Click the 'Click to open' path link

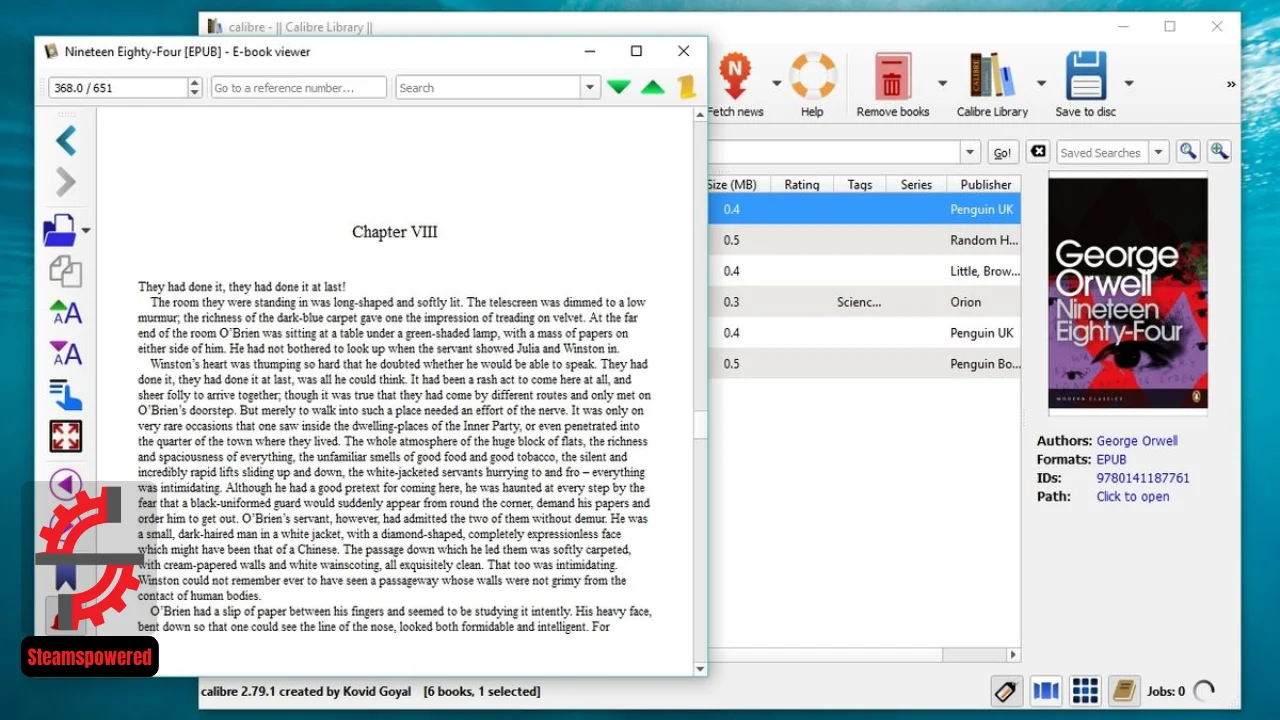pyautogui.click(x=1133, y=496)
